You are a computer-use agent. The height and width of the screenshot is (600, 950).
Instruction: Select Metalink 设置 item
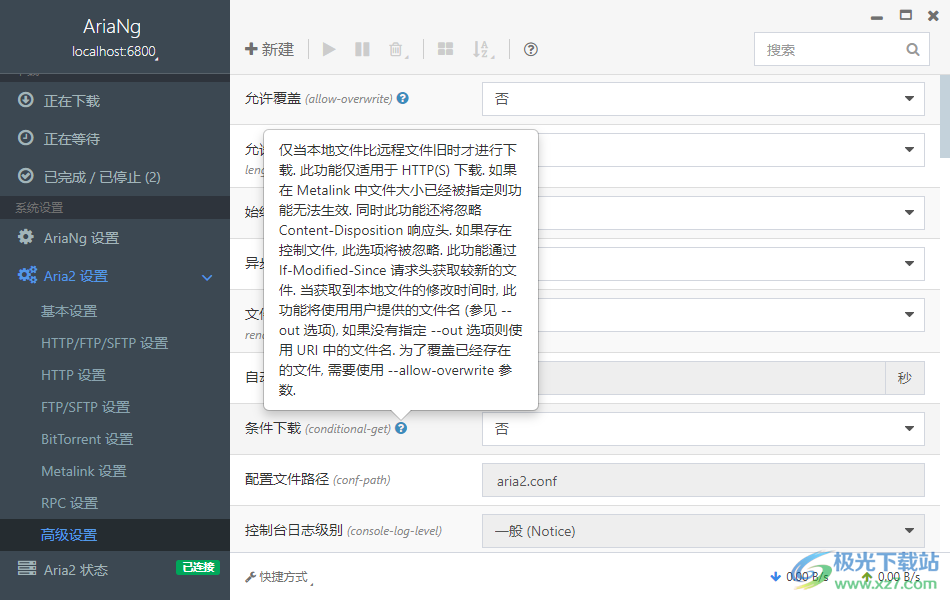(84, 471)
